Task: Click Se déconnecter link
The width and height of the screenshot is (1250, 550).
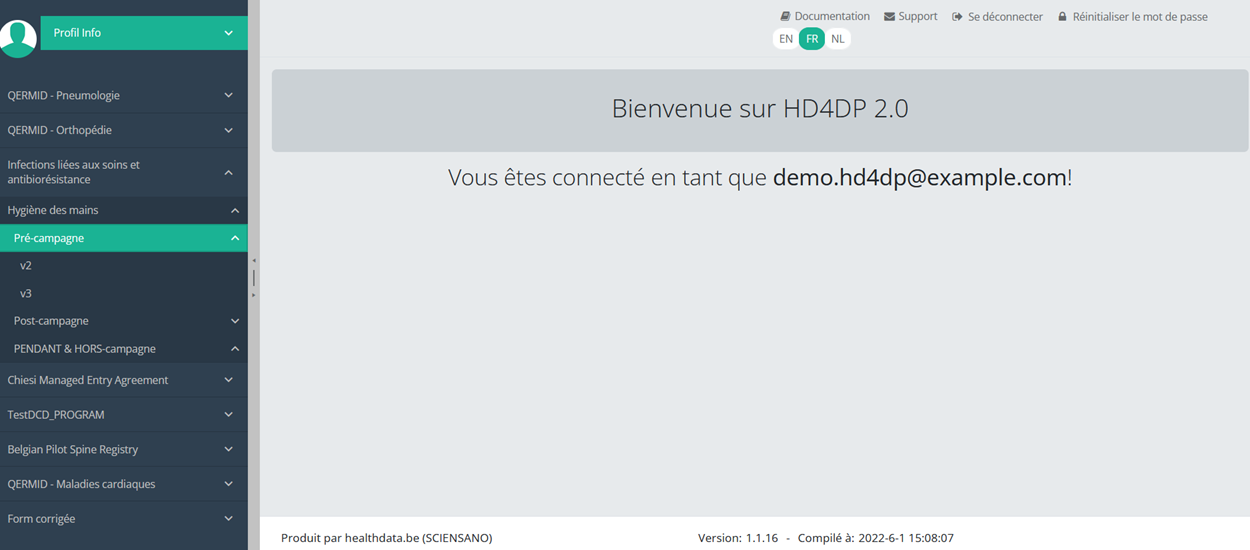Action: 1005,17
